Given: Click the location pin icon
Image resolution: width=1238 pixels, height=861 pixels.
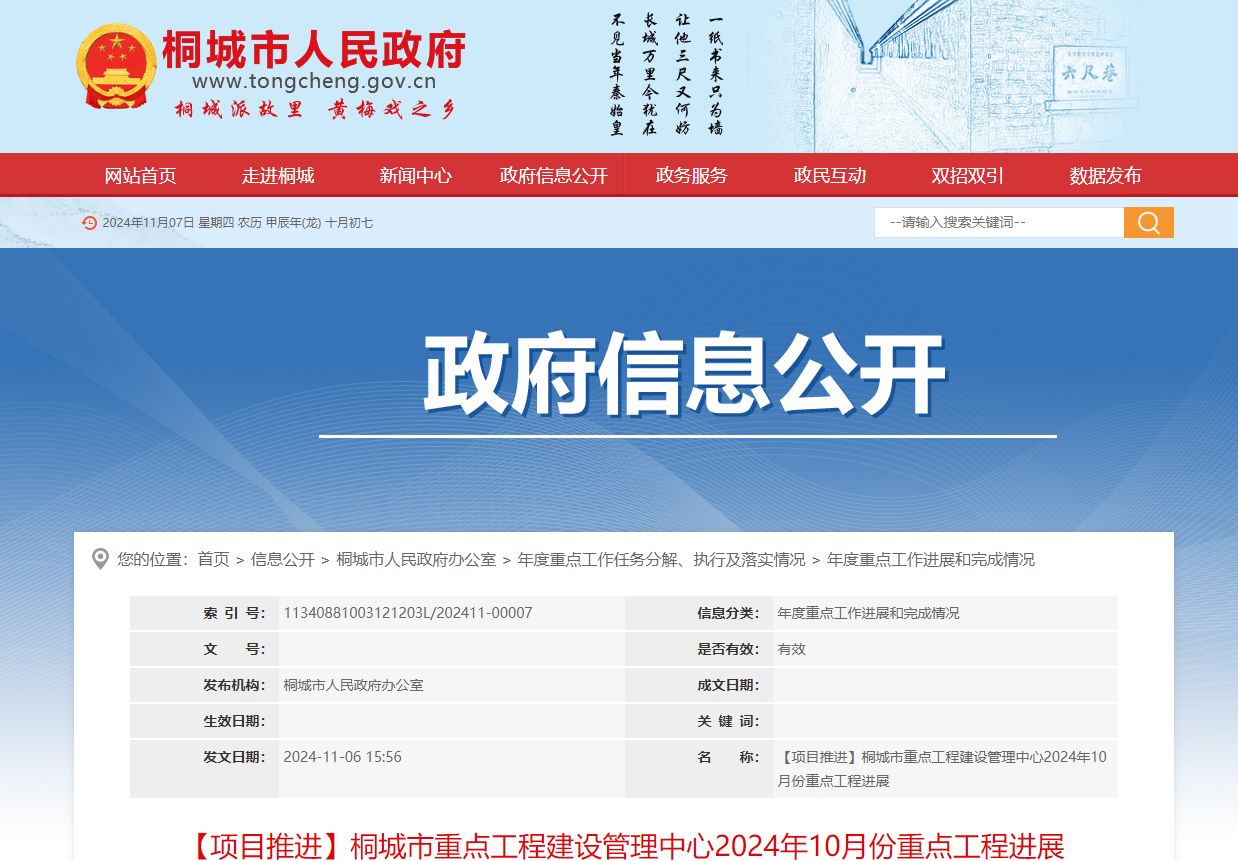Looking at the screenshot, I should click(x=100, y=559).
